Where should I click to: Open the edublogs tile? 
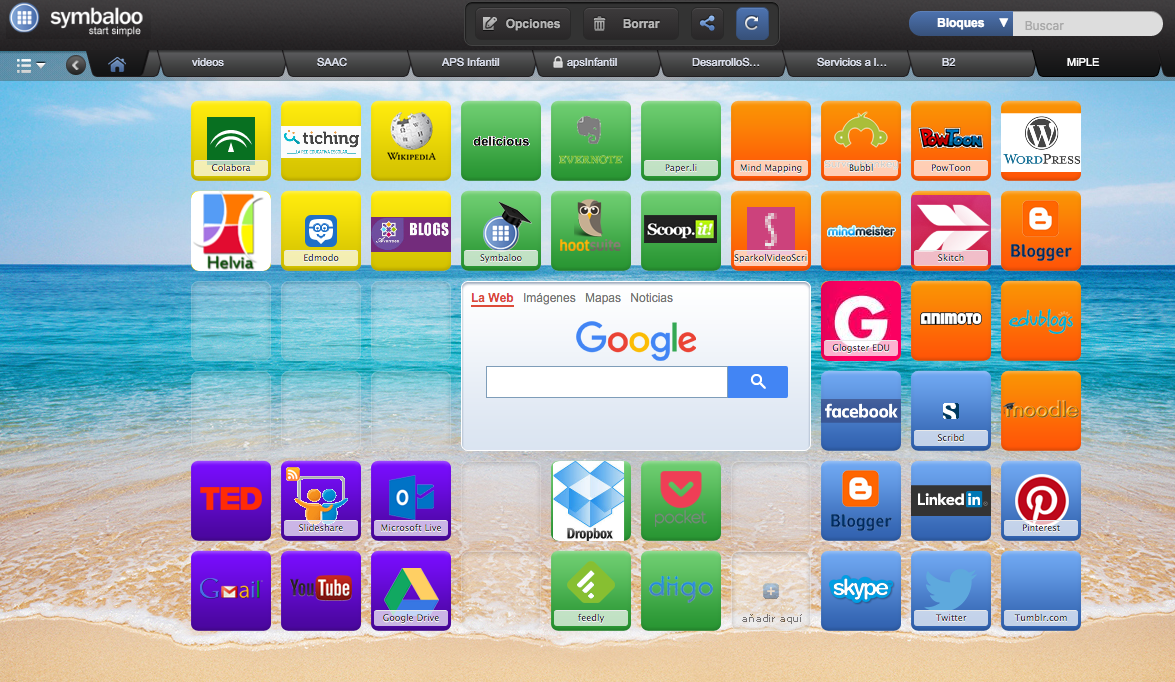[1040, 321]
